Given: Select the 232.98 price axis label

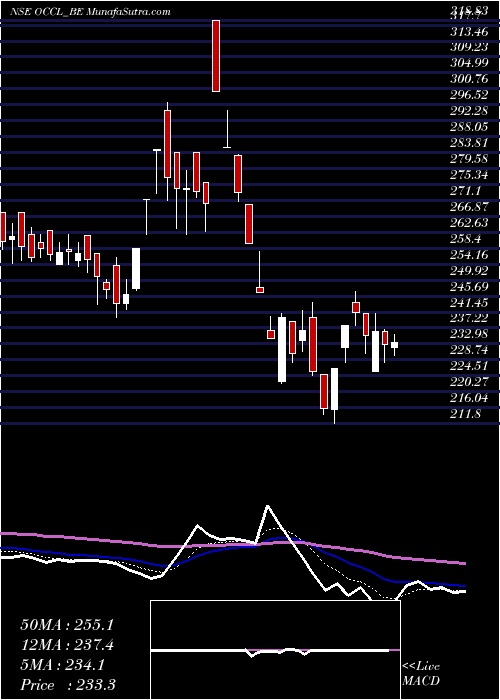Looking at the screenshot, I should click(469, 334).
